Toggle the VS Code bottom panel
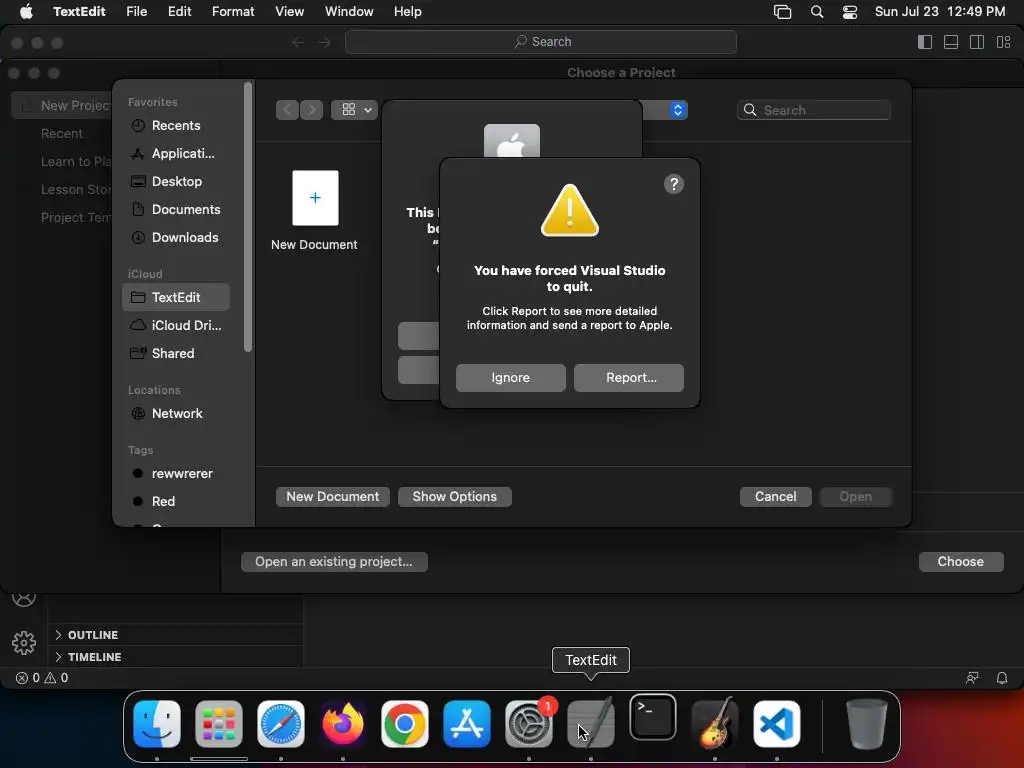 tap(951, 42)
